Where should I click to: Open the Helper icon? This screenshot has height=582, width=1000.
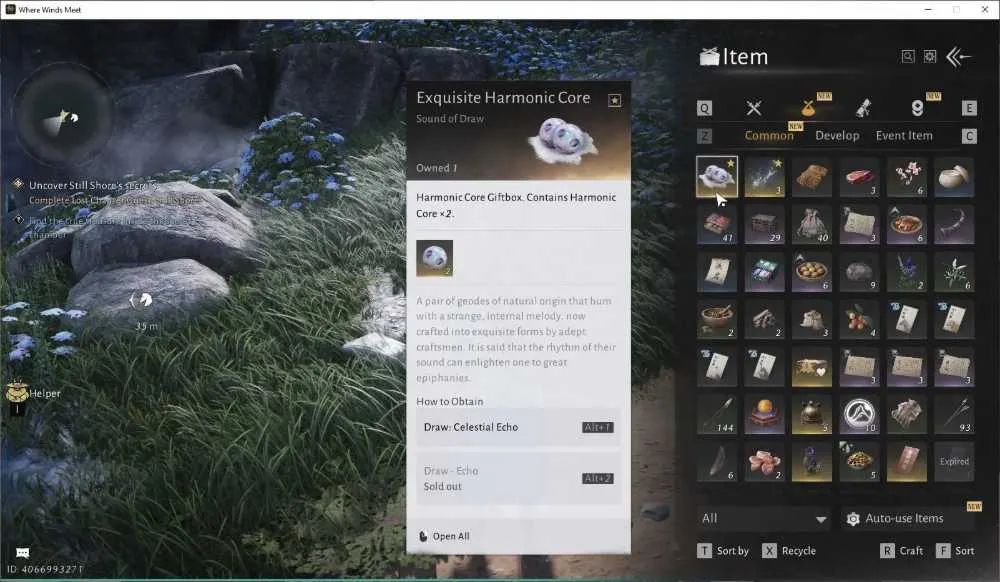click(17, 393)
